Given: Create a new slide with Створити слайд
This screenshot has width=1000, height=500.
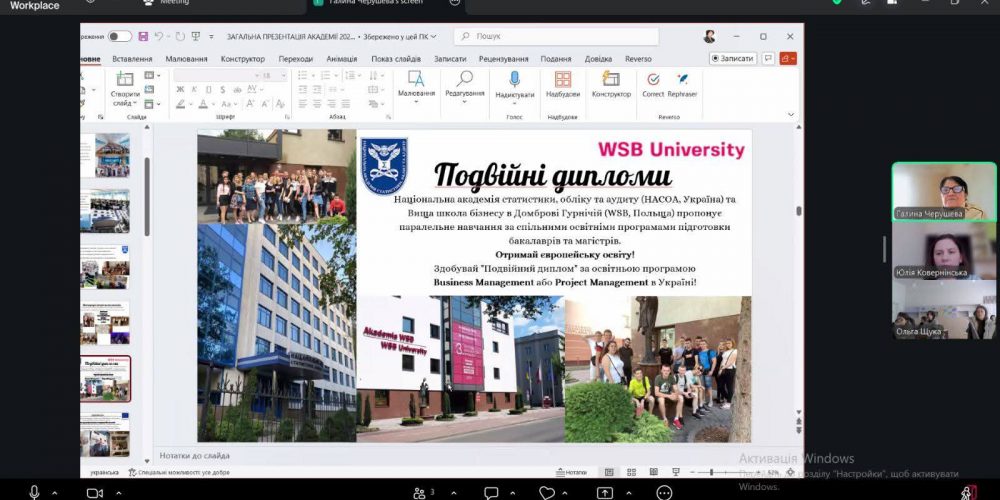Looking at the screenshot, I should [125, 89].
